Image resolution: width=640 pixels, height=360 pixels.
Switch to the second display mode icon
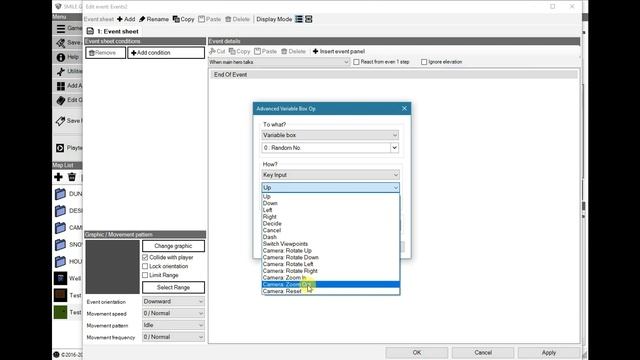coord(309,19)
